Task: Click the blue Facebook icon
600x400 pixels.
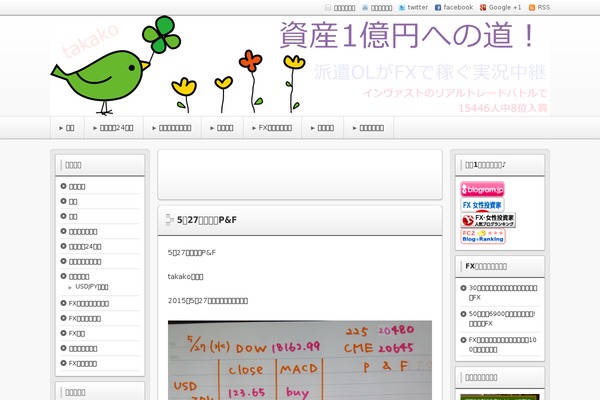Action: 438,8
